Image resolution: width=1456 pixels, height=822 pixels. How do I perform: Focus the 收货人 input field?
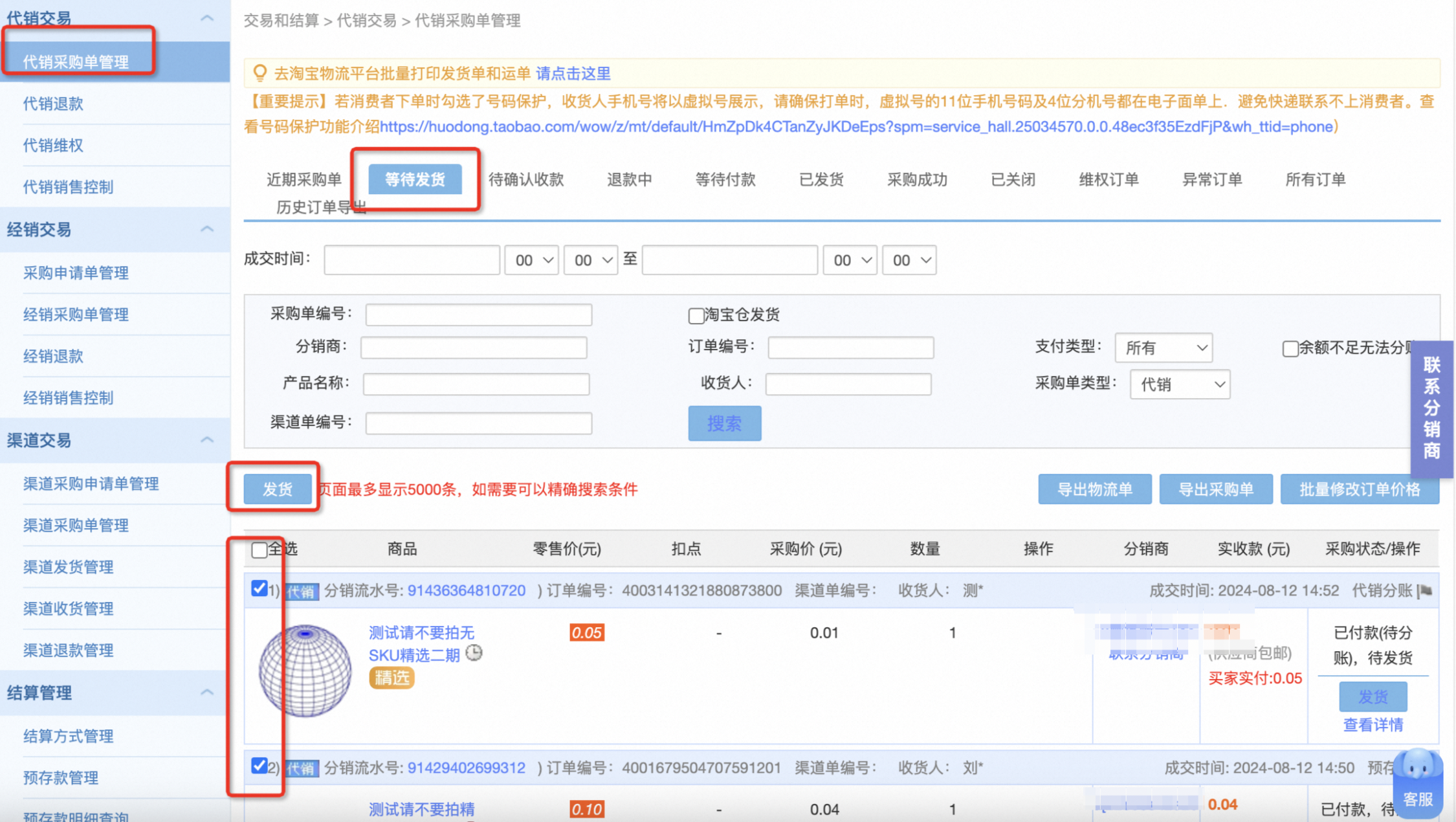pyautogui.click(x=848, y=384)
